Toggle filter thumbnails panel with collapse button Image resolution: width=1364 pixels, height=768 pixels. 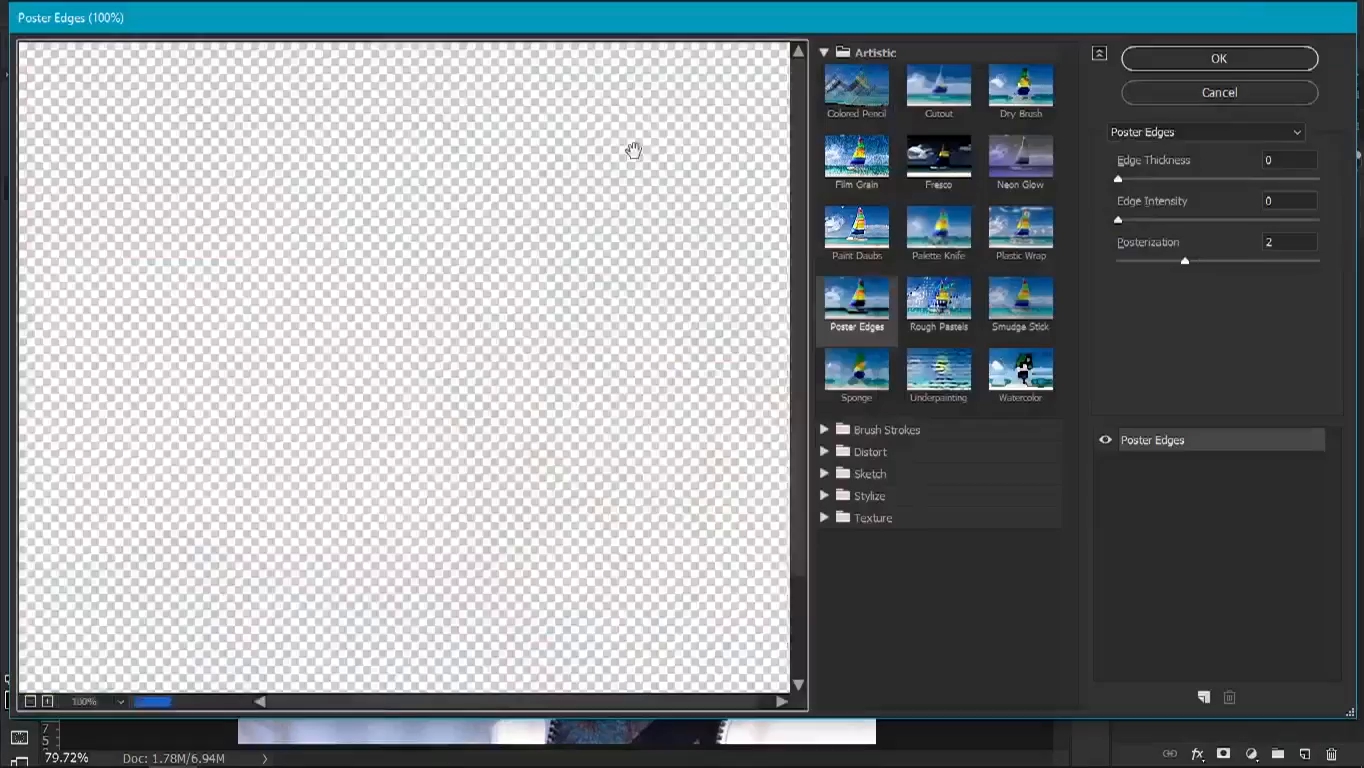[1099, 54]
